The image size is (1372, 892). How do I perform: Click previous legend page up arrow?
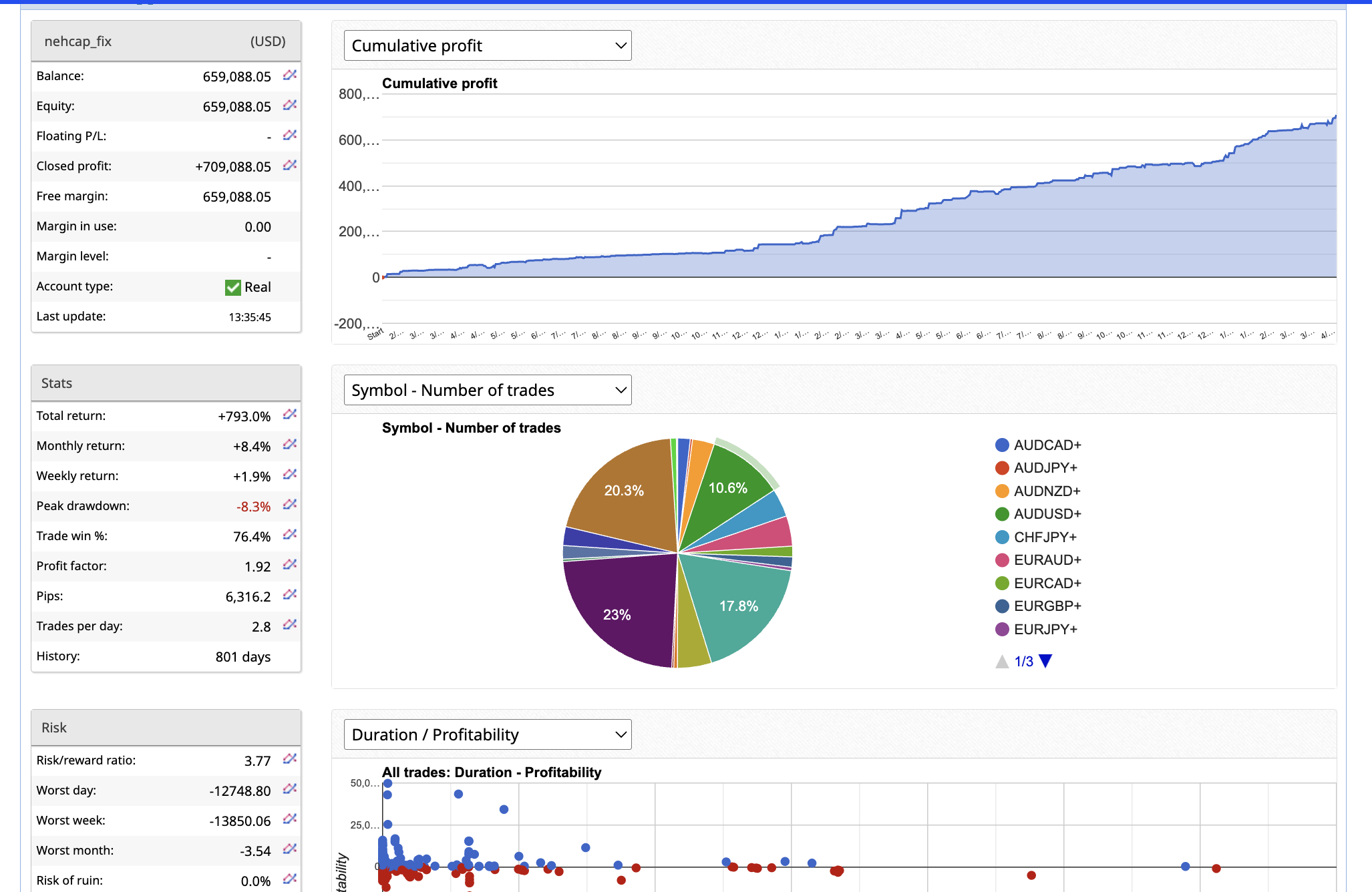point(1002,661)
